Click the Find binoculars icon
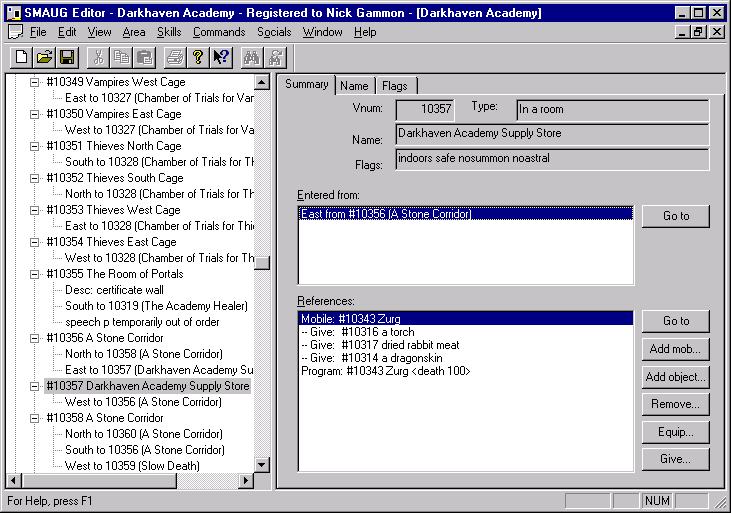The width and height of the screenshot is (731, 513). (x=251, y=58)
